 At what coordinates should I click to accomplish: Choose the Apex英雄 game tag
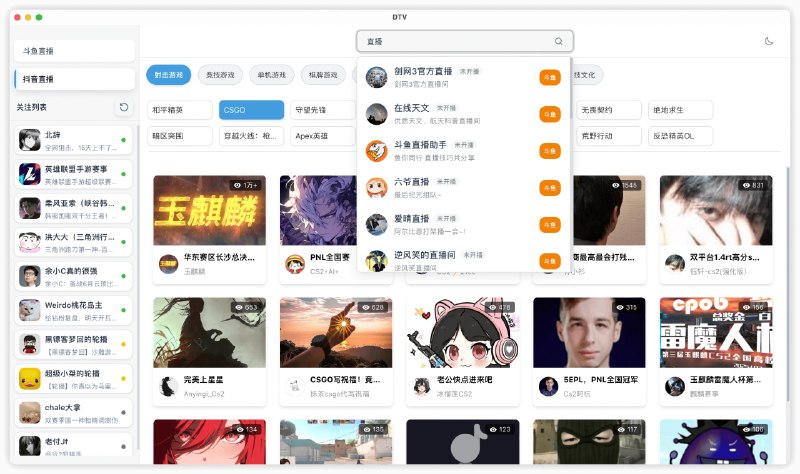point(323,136)
